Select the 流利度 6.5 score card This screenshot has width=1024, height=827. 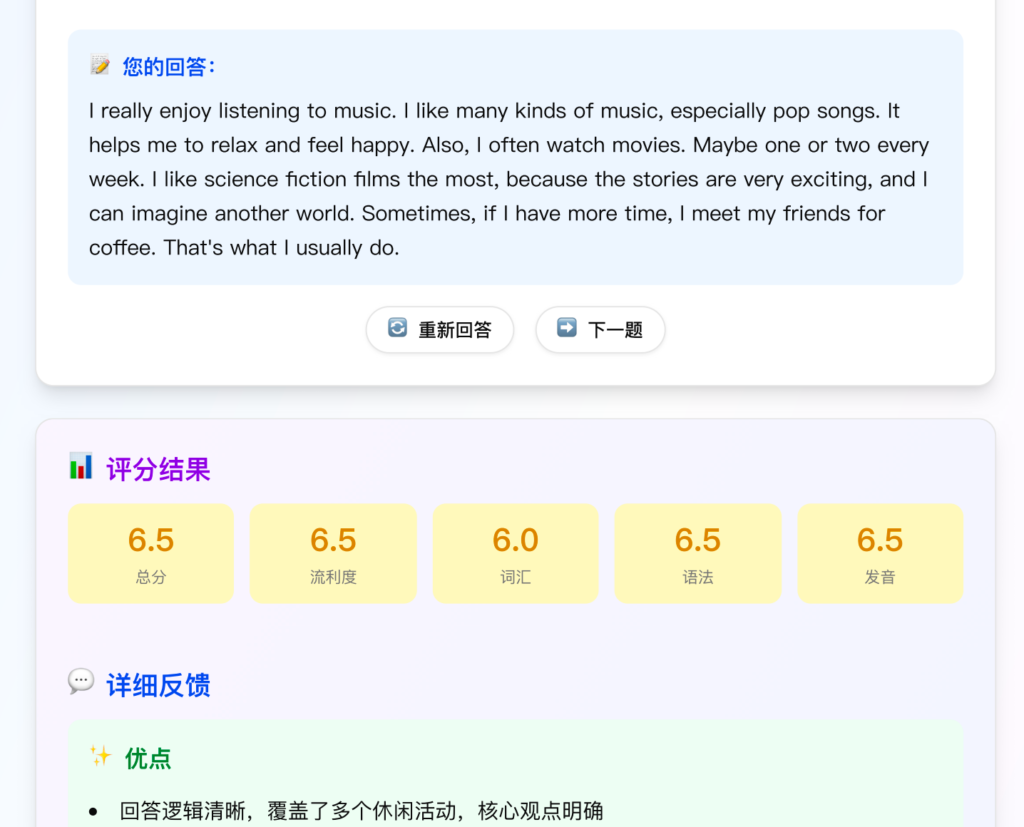(333, 553)
